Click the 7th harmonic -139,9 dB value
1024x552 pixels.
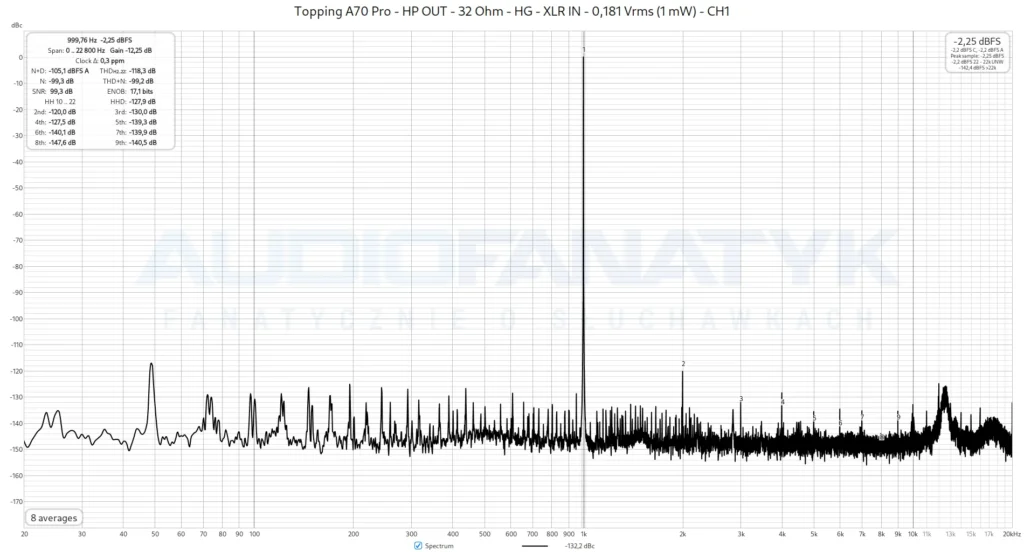[x=143, y=132]
